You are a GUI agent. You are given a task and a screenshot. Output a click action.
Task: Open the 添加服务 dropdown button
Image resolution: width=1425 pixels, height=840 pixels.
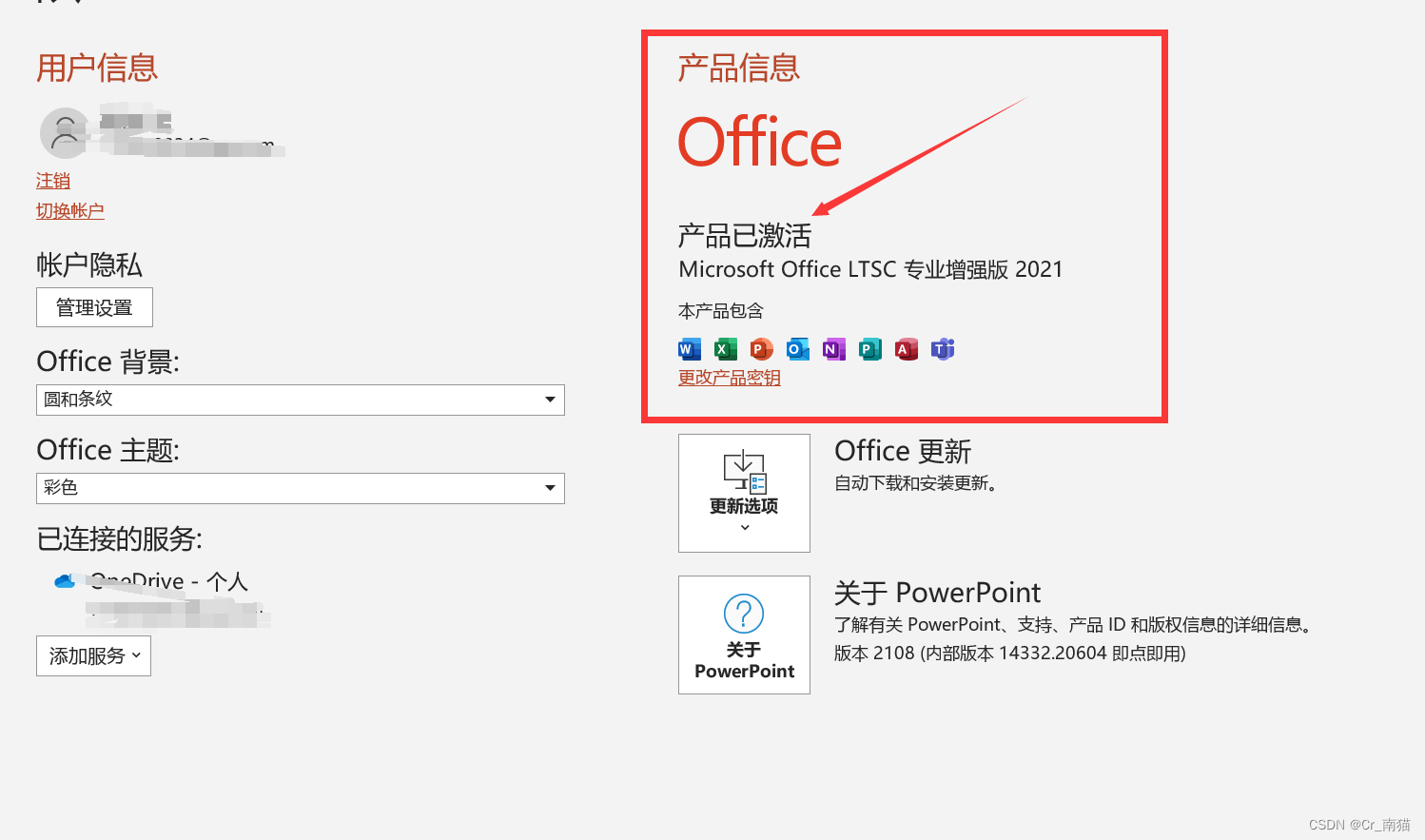[93, 655]
